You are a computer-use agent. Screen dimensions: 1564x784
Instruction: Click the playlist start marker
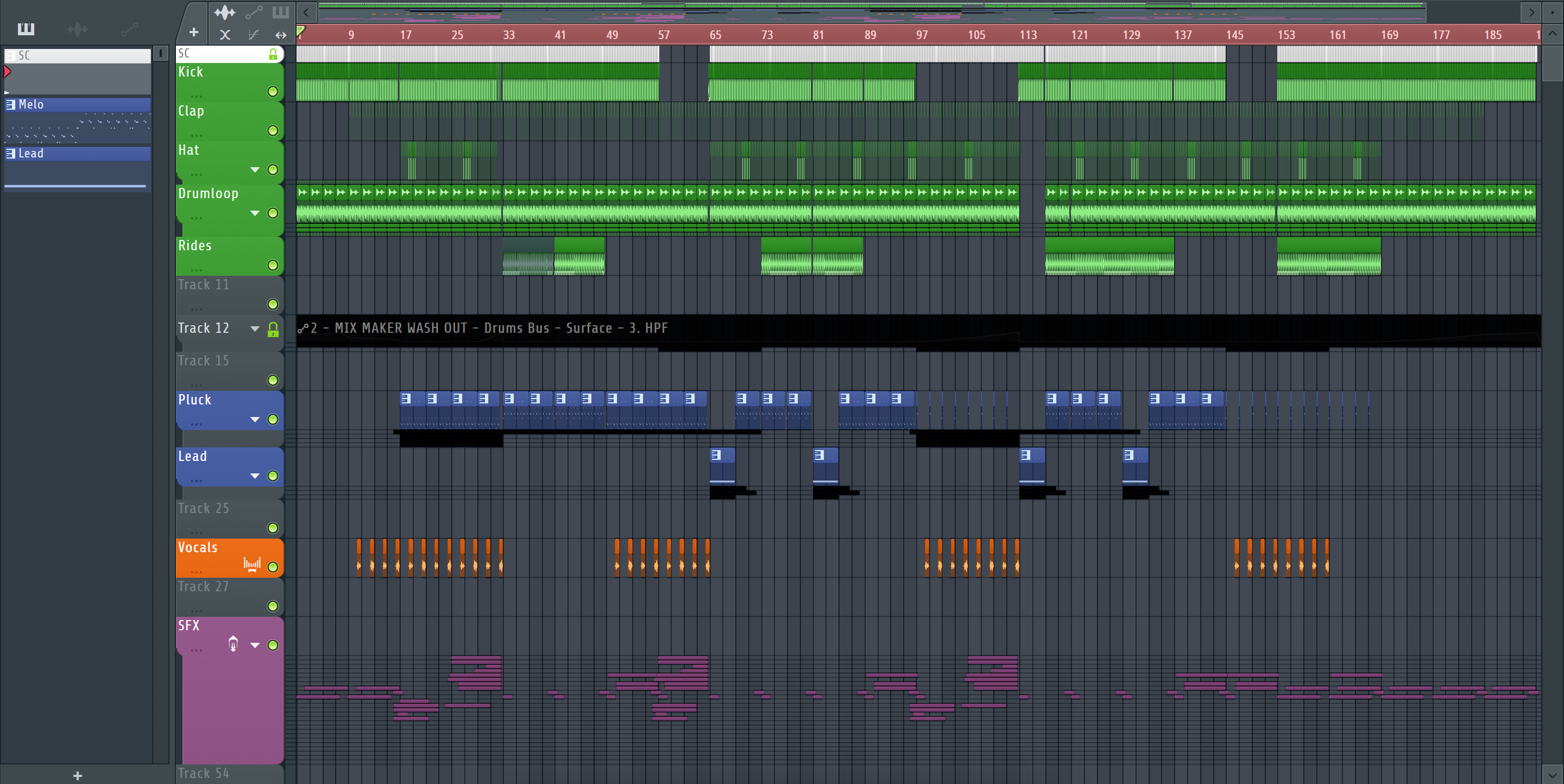click(x=300, y=30)
